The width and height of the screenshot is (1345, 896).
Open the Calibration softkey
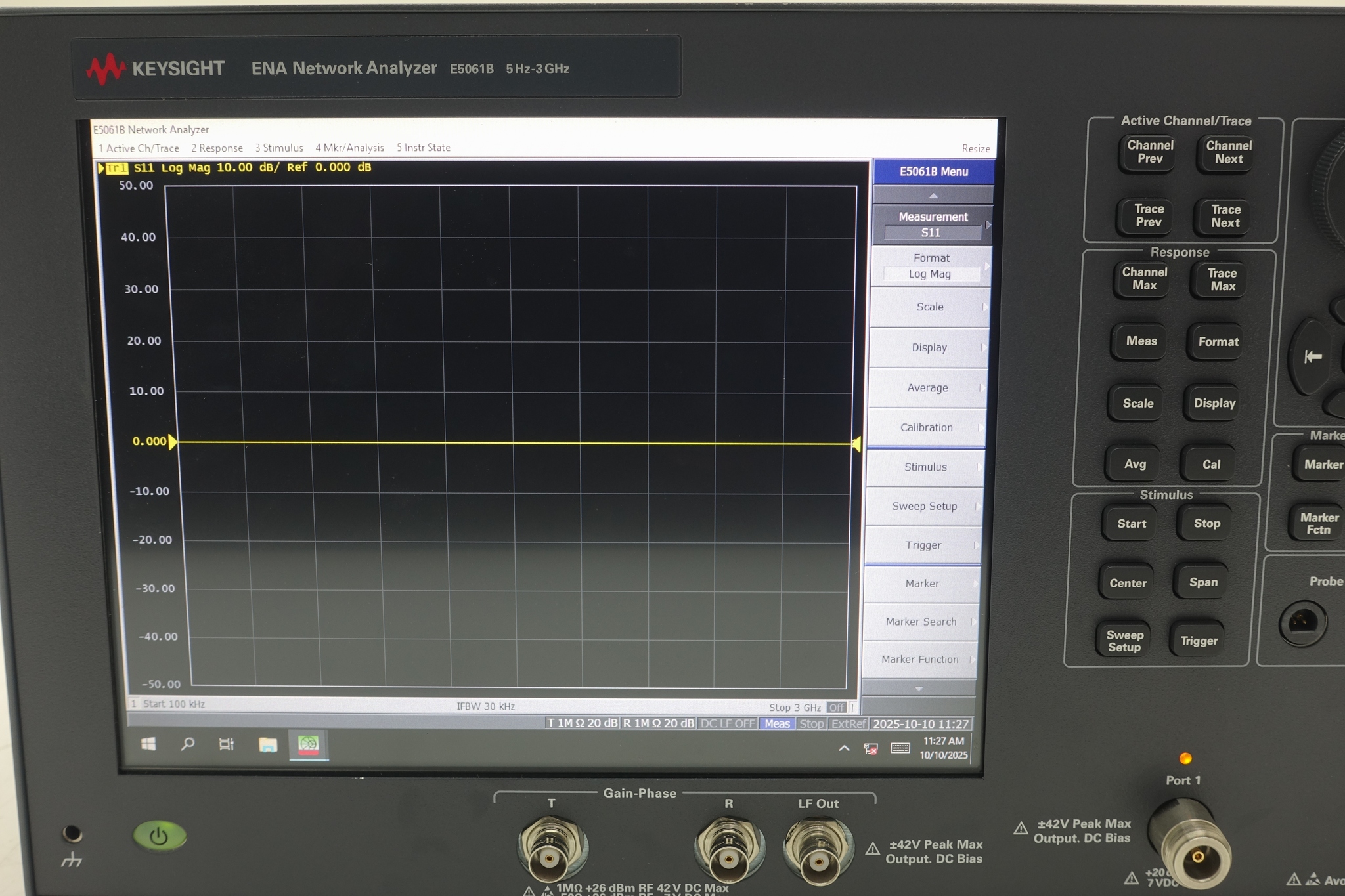click(x=926, y=427)
